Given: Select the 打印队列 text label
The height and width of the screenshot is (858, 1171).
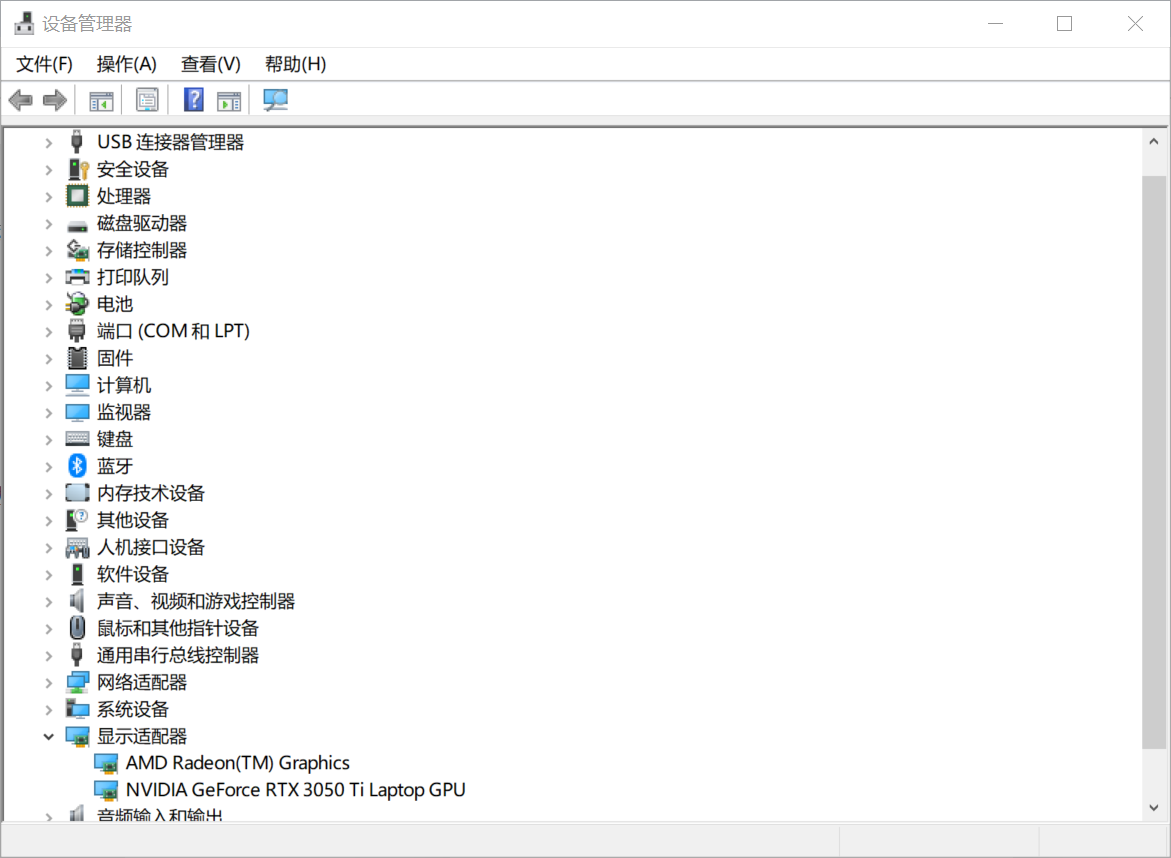Looking at the screenshot, I should point(133,277).
